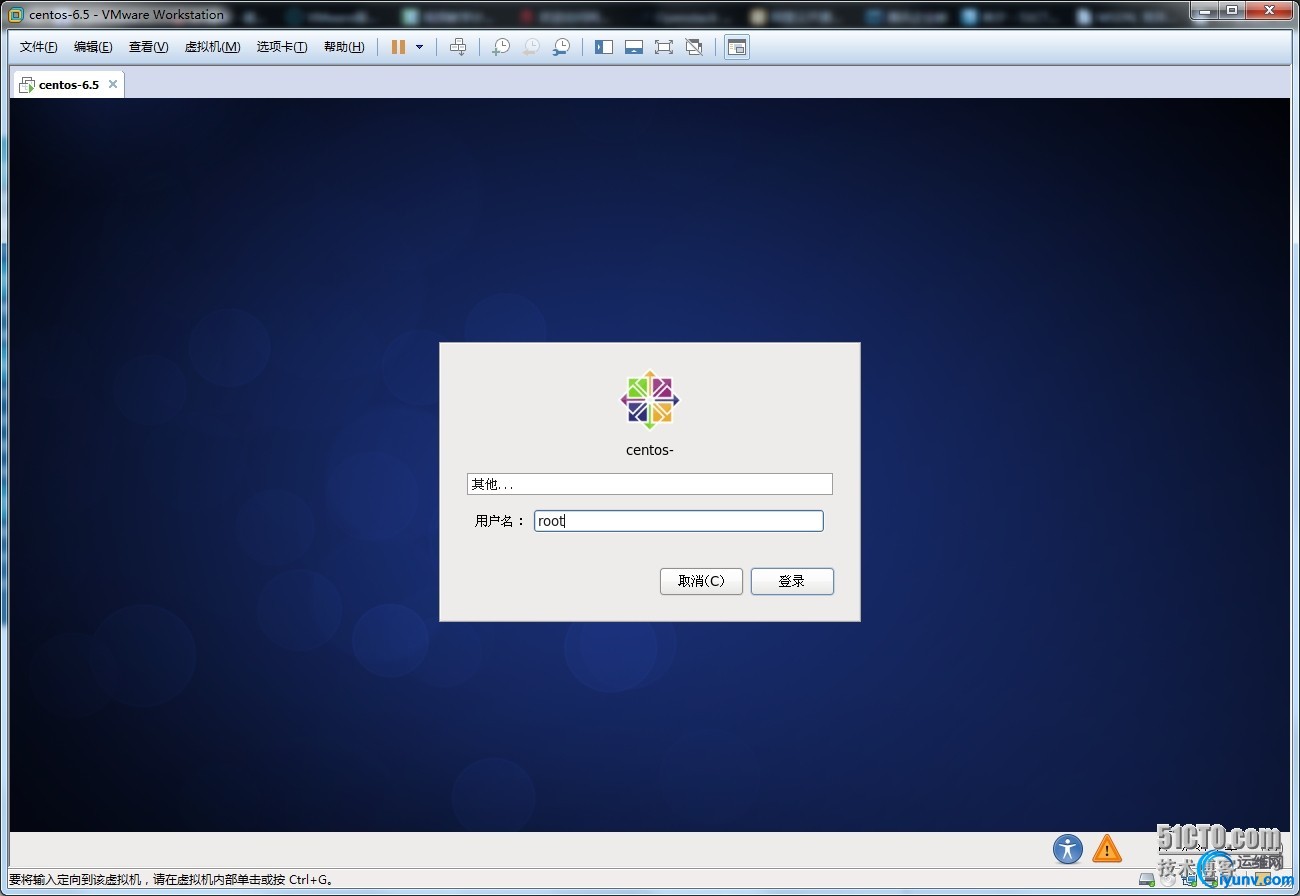The image size is (1300, 896).
Task: Click the CentOS logo in login dialog
Action: (650, 400)
